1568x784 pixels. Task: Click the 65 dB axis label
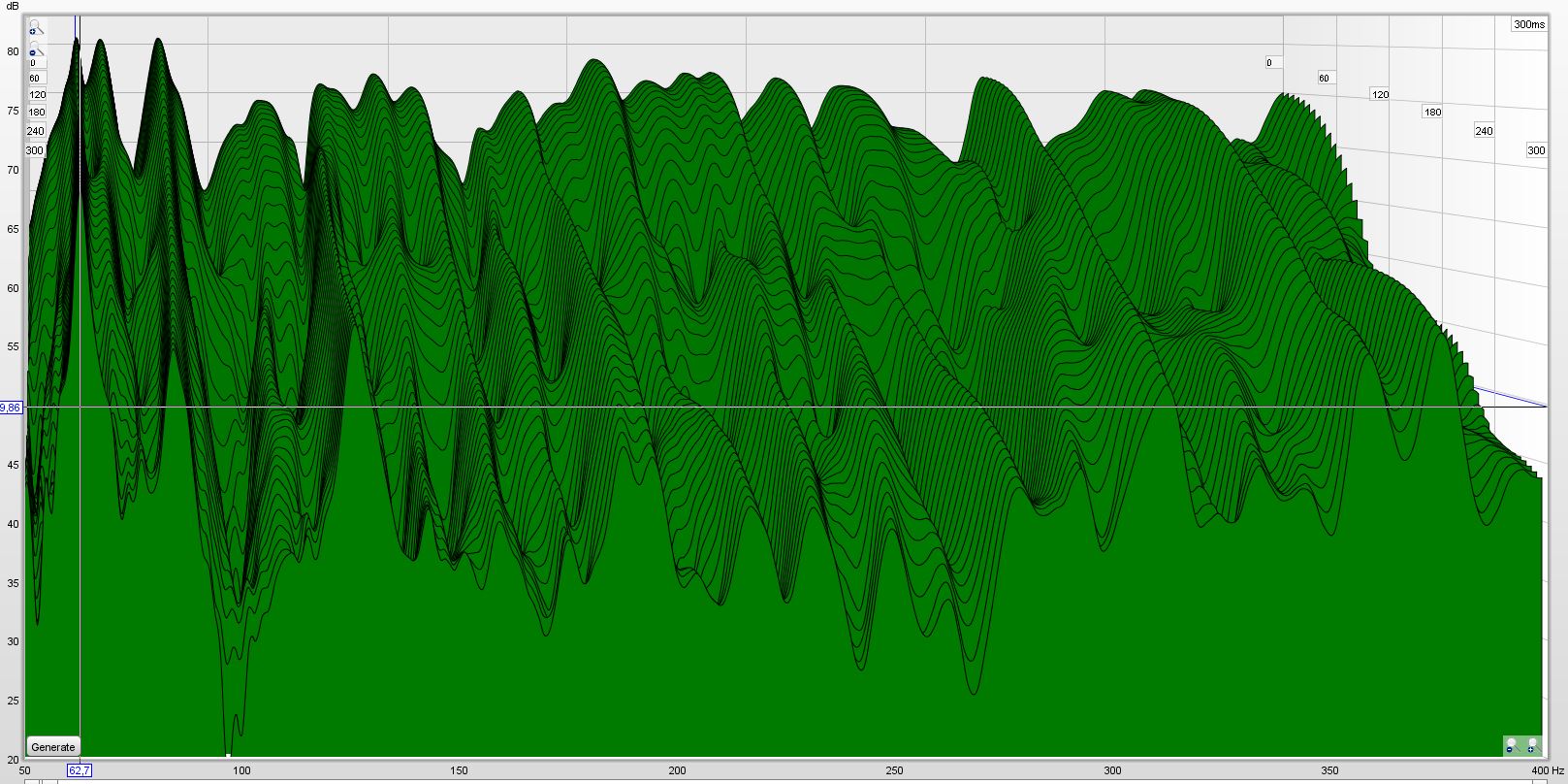[x=13, y=229]
